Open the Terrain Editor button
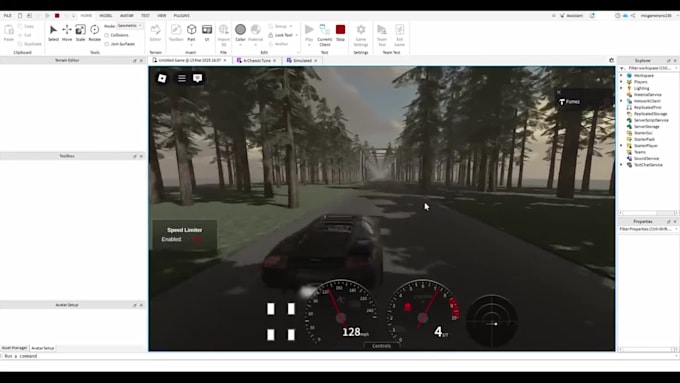The image size is (680, 383). pos(155,33)
